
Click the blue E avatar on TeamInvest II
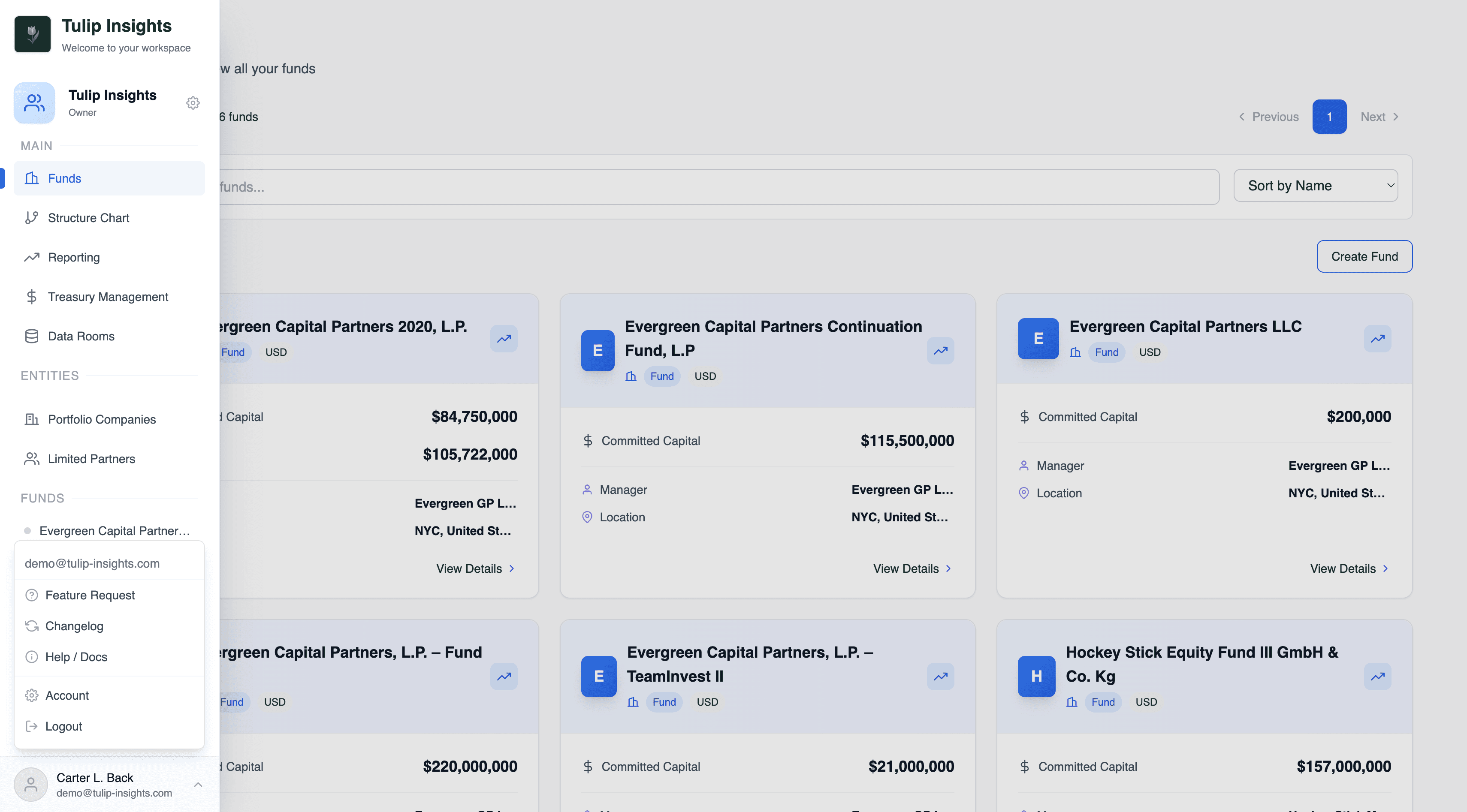pyautogui.click(x=598, y=676)
